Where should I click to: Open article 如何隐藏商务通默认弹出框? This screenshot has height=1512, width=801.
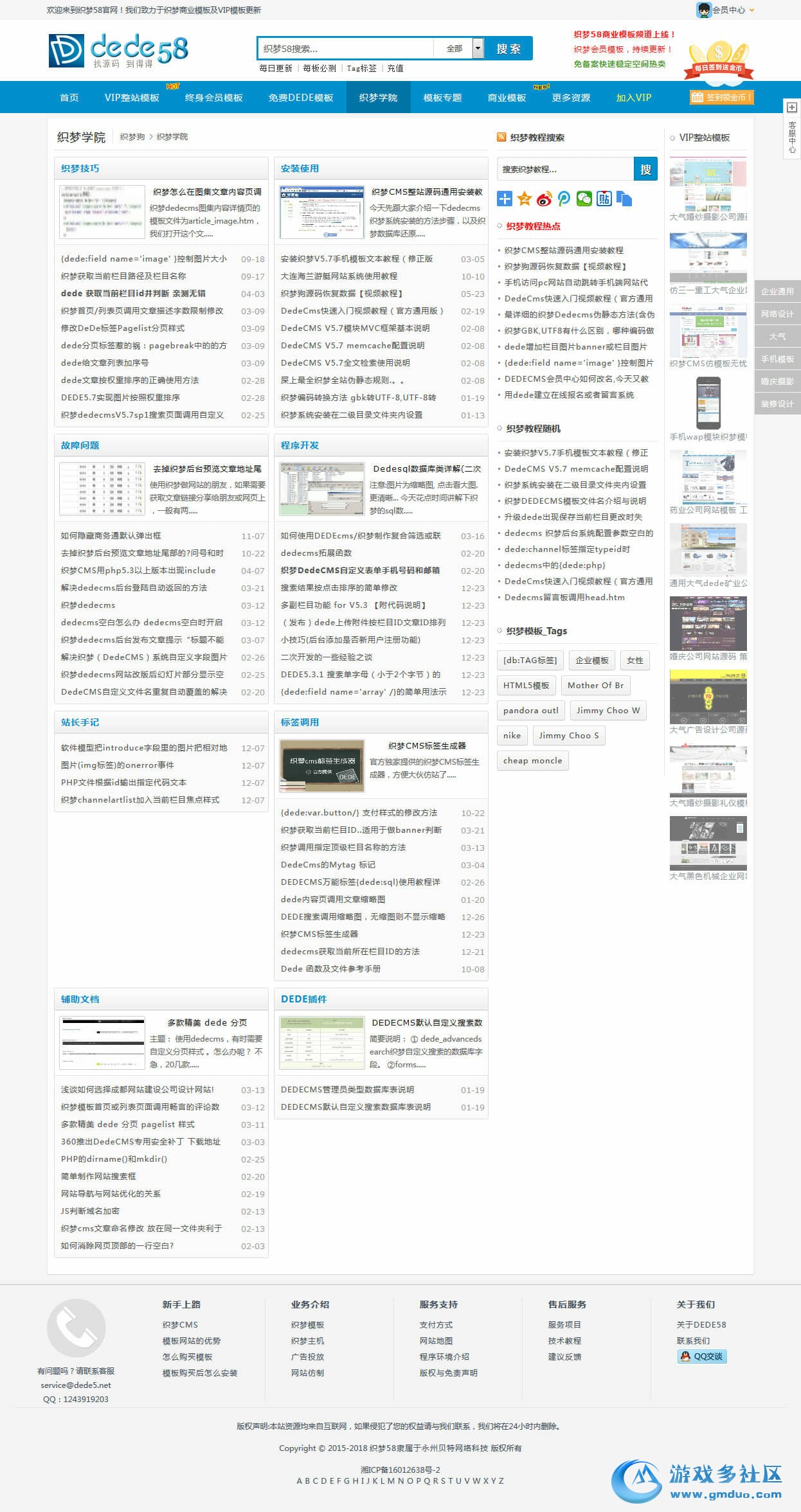[x=111, y=536]
